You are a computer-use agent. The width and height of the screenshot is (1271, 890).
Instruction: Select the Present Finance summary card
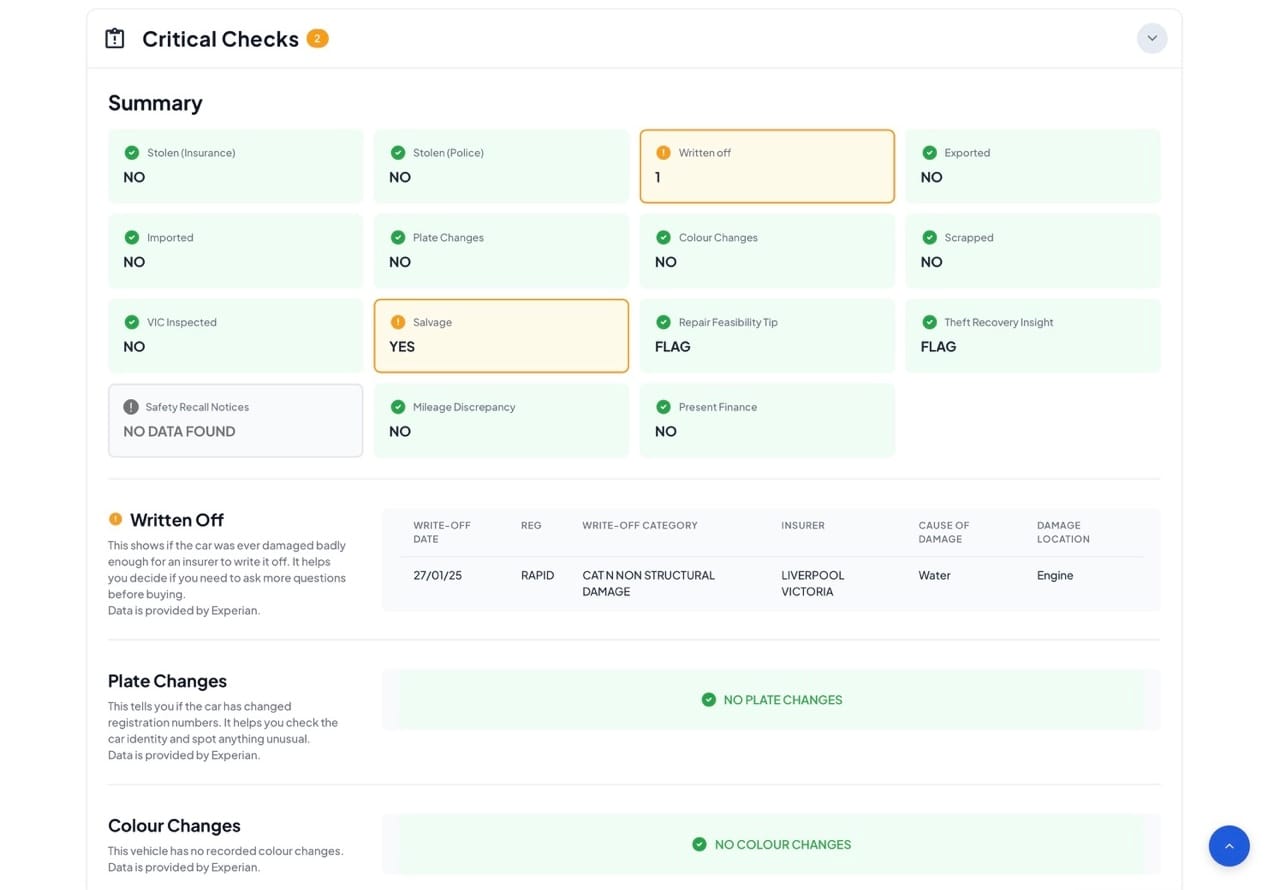(x=767, y=420)
